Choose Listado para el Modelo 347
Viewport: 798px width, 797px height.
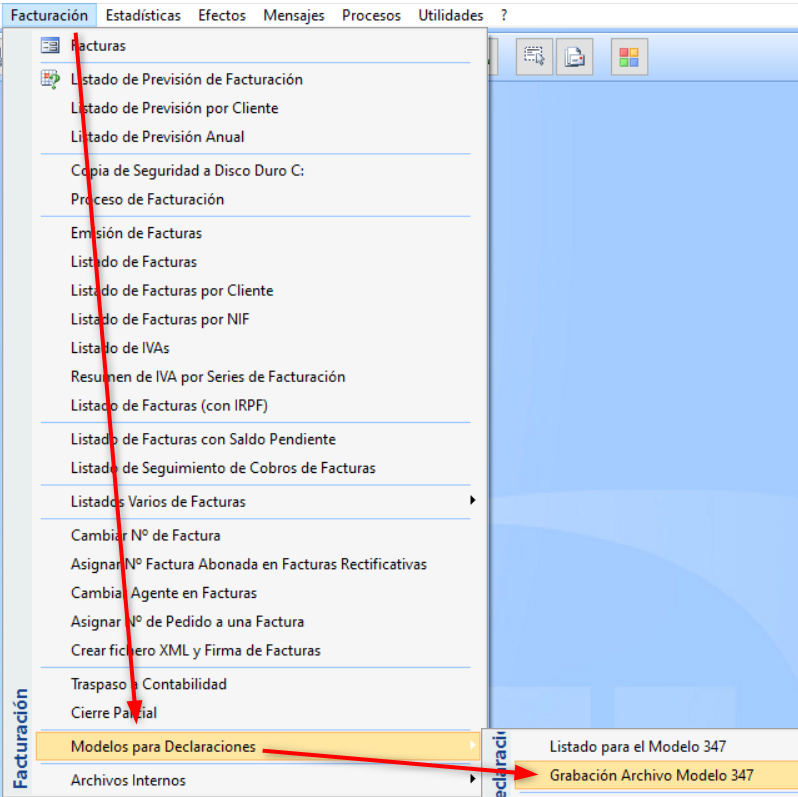[637, 746]
